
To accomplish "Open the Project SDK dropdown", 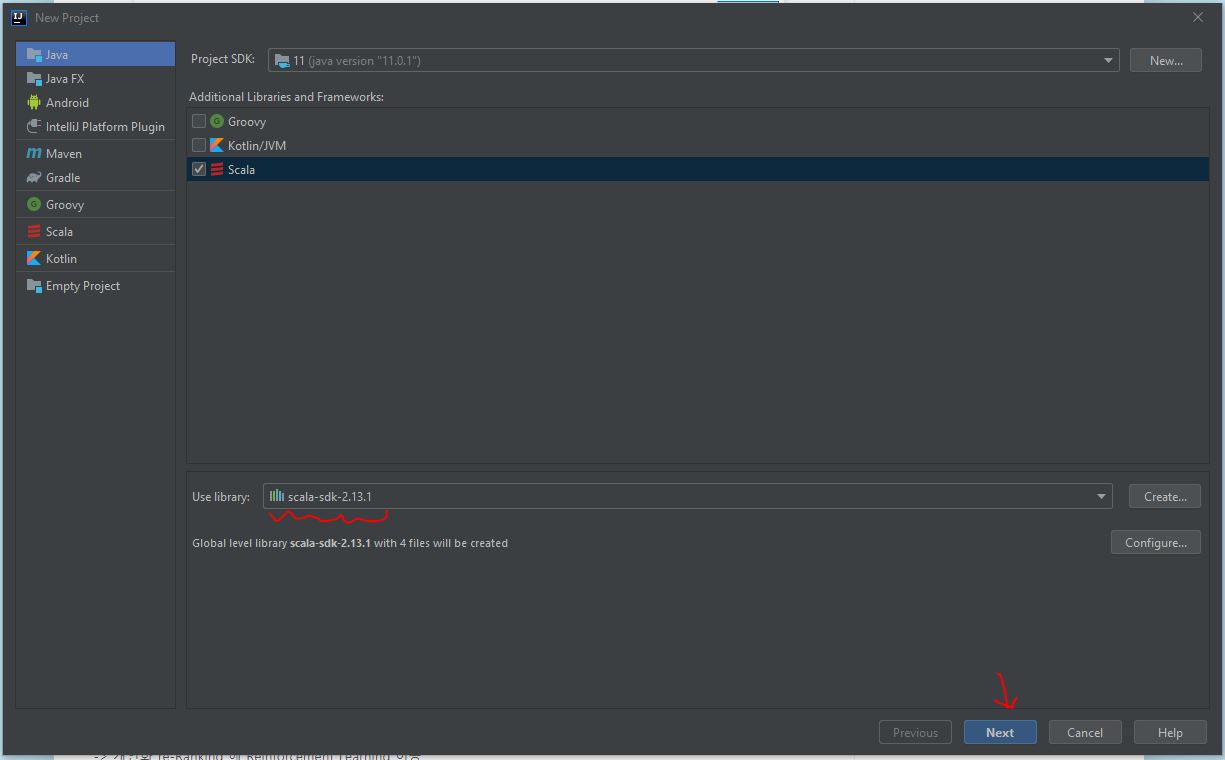I will [x=693, y=61].
